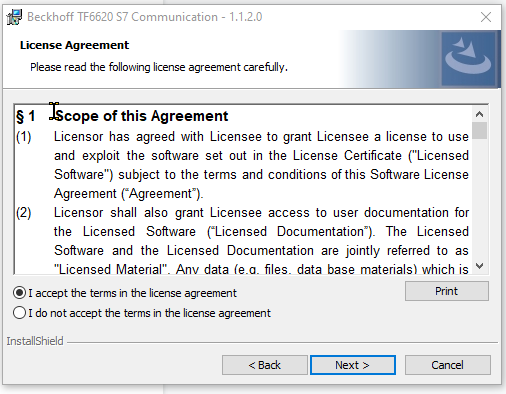Click the Beckhoff TF6620 S7 Communication title bar
The height and width of the screenshot is (394, 506).
145,17
